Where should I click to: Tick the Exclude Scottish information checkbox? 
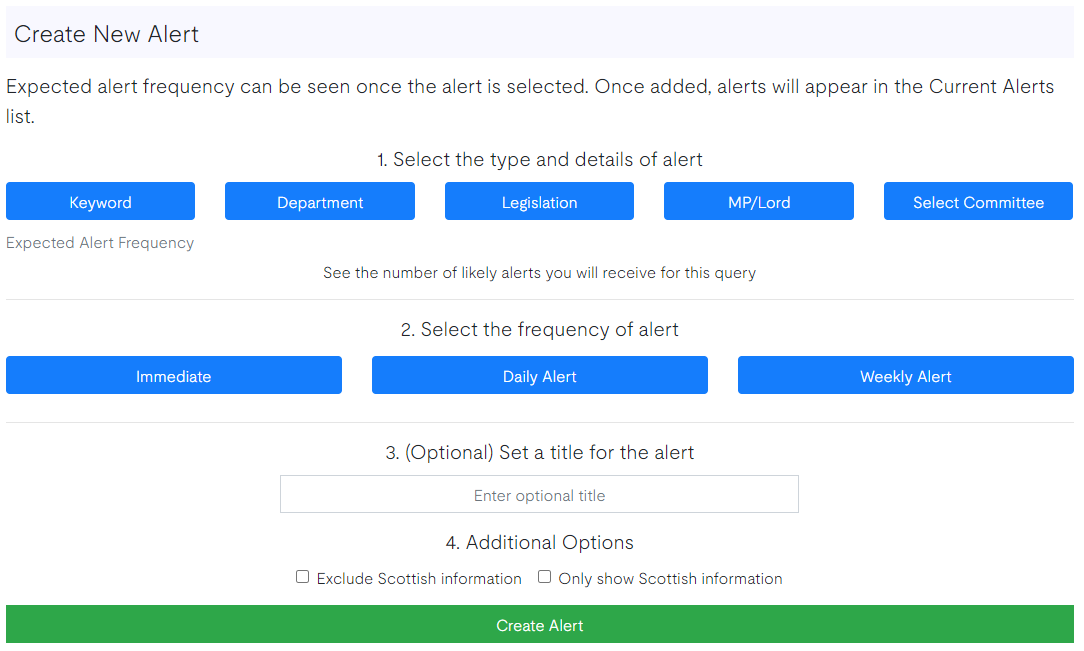pyautogui.click(x=303, y=577)
